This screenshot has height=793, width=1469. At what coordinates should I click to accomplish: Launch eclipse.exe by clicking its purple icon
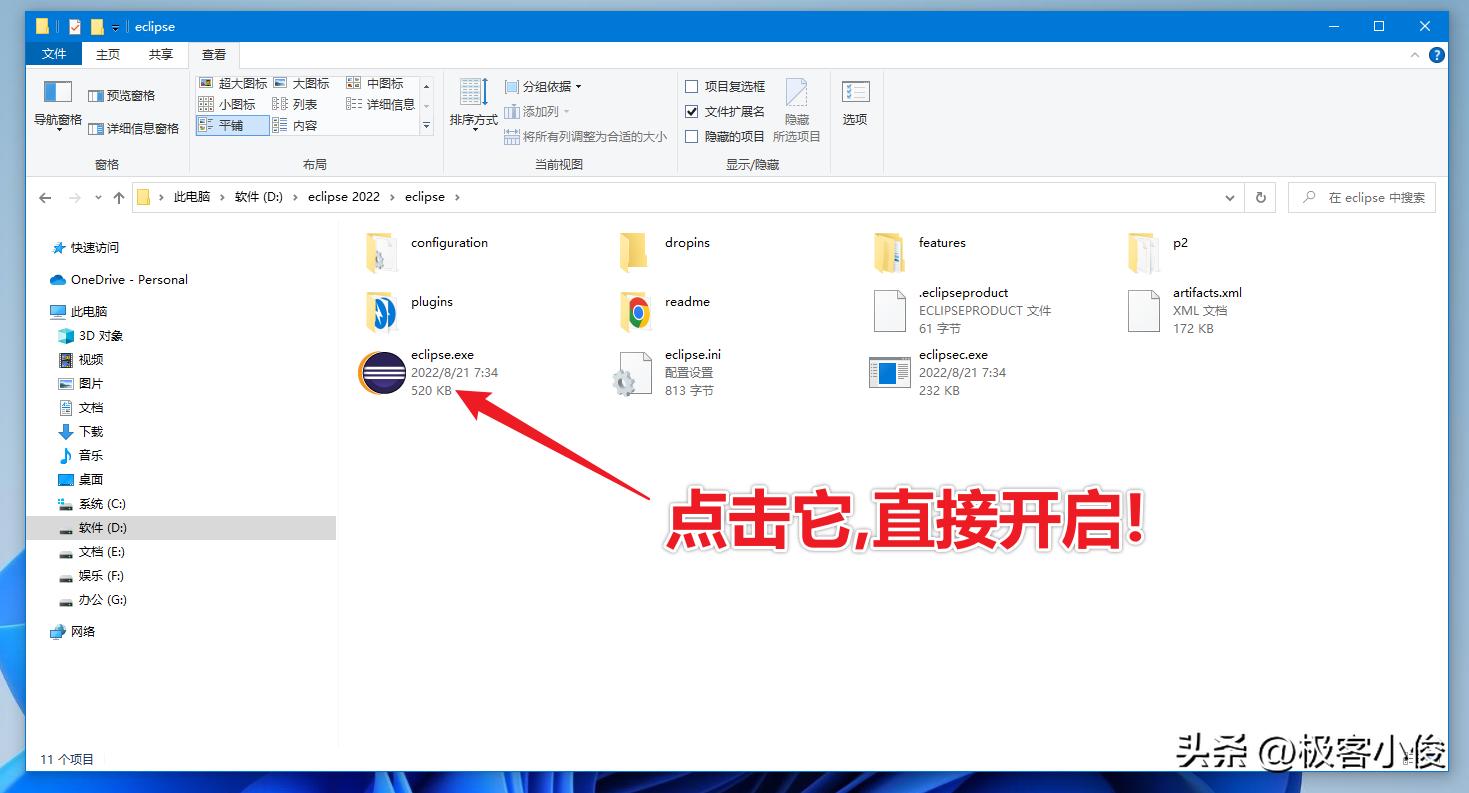(x=381, y=372)
